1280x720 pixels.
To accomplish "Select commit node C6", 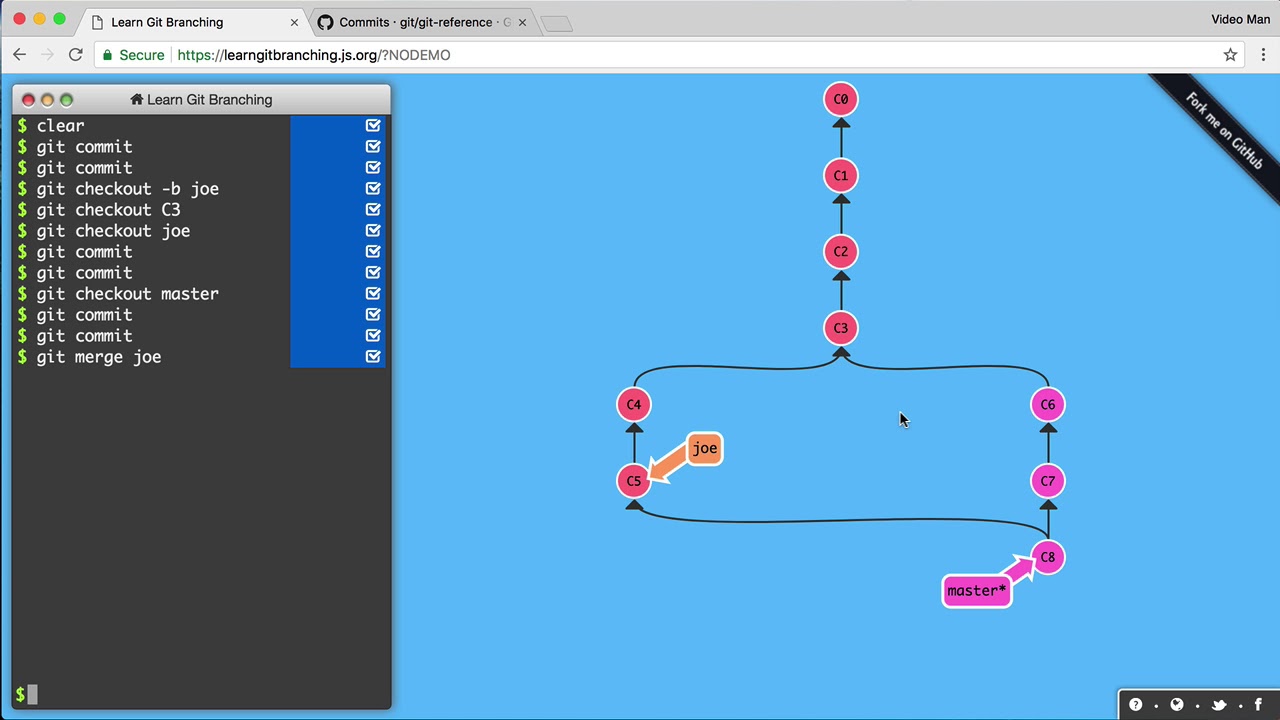I will point(1048,404).
